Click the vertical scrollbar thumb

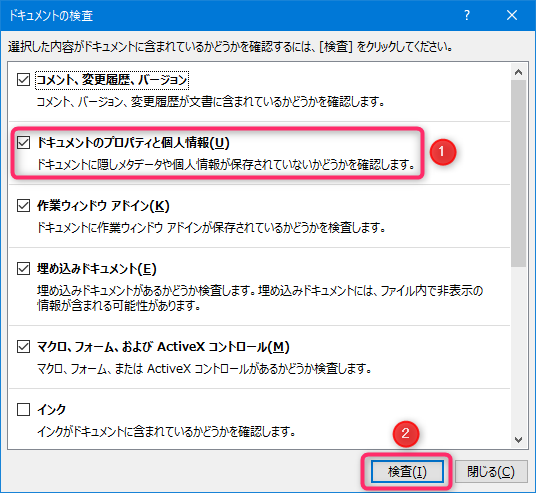(x=519, y=173)
